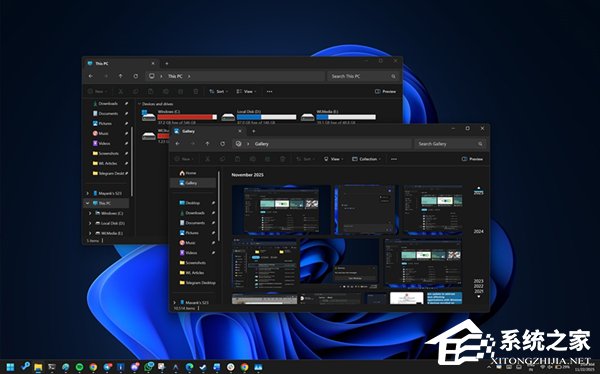Screen dimensions: 600x374
Task: Open Screenshots in the This PC window sidebar
Action: [x=106, y=153]
